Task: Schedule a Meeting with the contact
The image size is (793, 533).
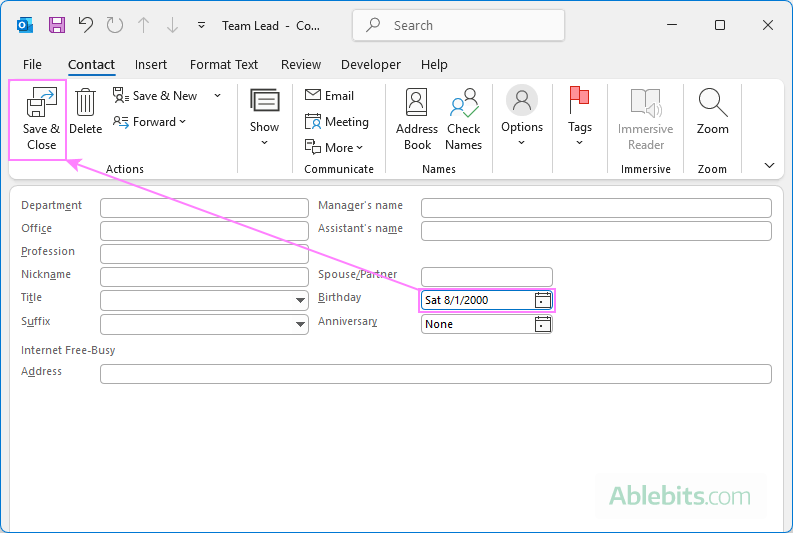Action: [x=337, y=122]
